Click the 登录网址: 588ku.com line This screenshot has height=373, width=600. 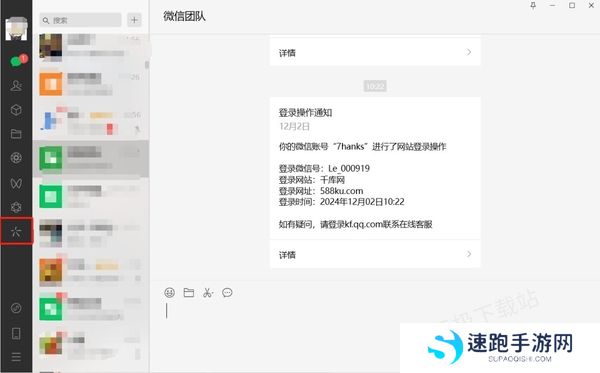coord(321,191)
